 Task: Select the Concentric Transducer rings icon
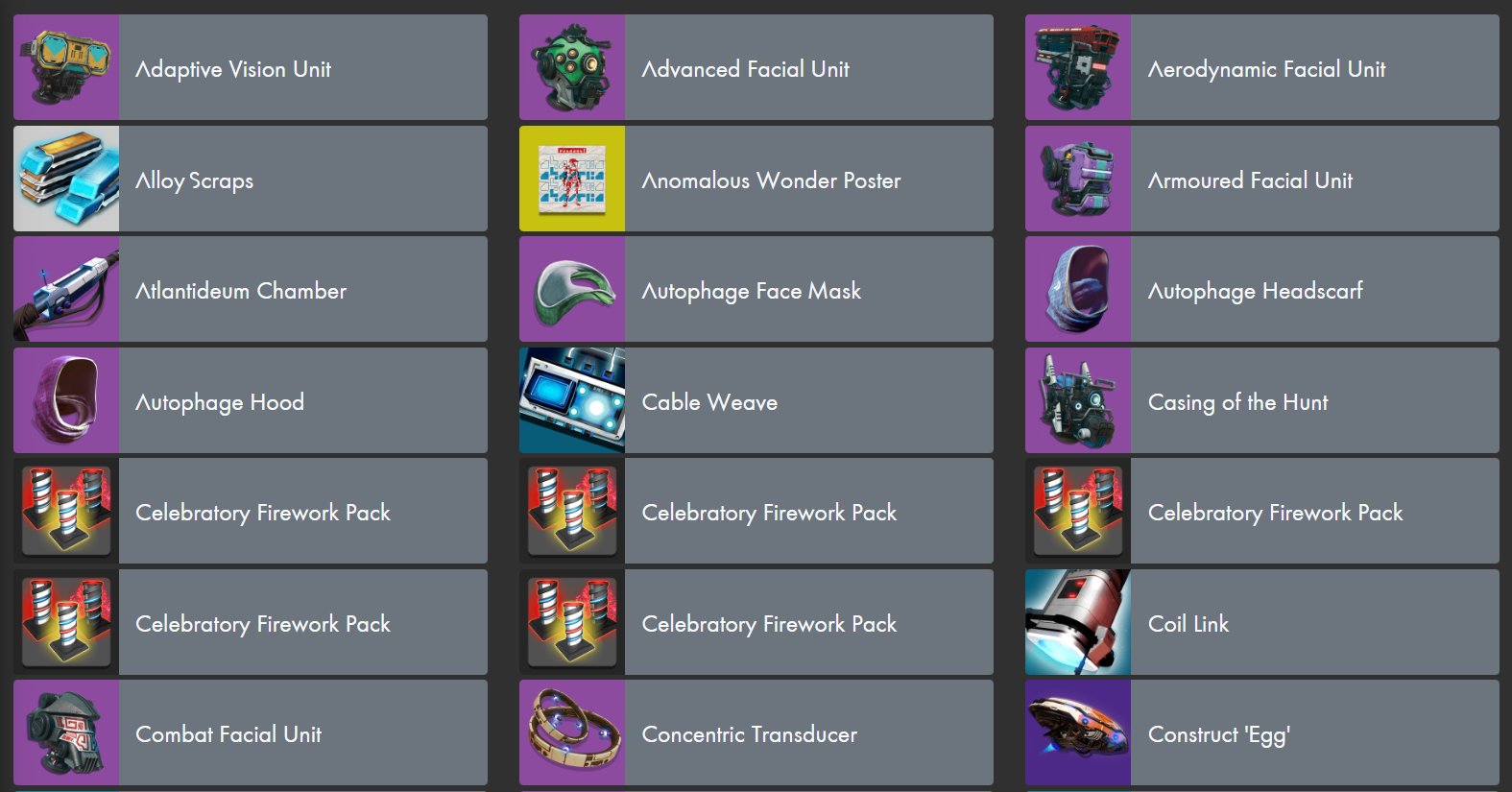572,732
